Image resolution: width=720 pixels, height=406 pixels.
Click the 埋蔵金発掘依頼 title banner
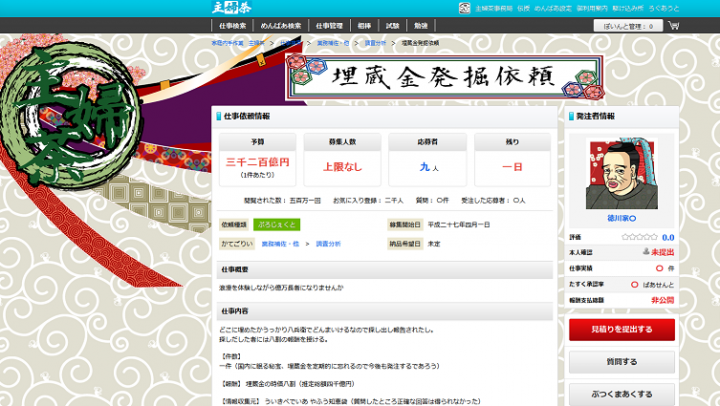tap(444, 77)
